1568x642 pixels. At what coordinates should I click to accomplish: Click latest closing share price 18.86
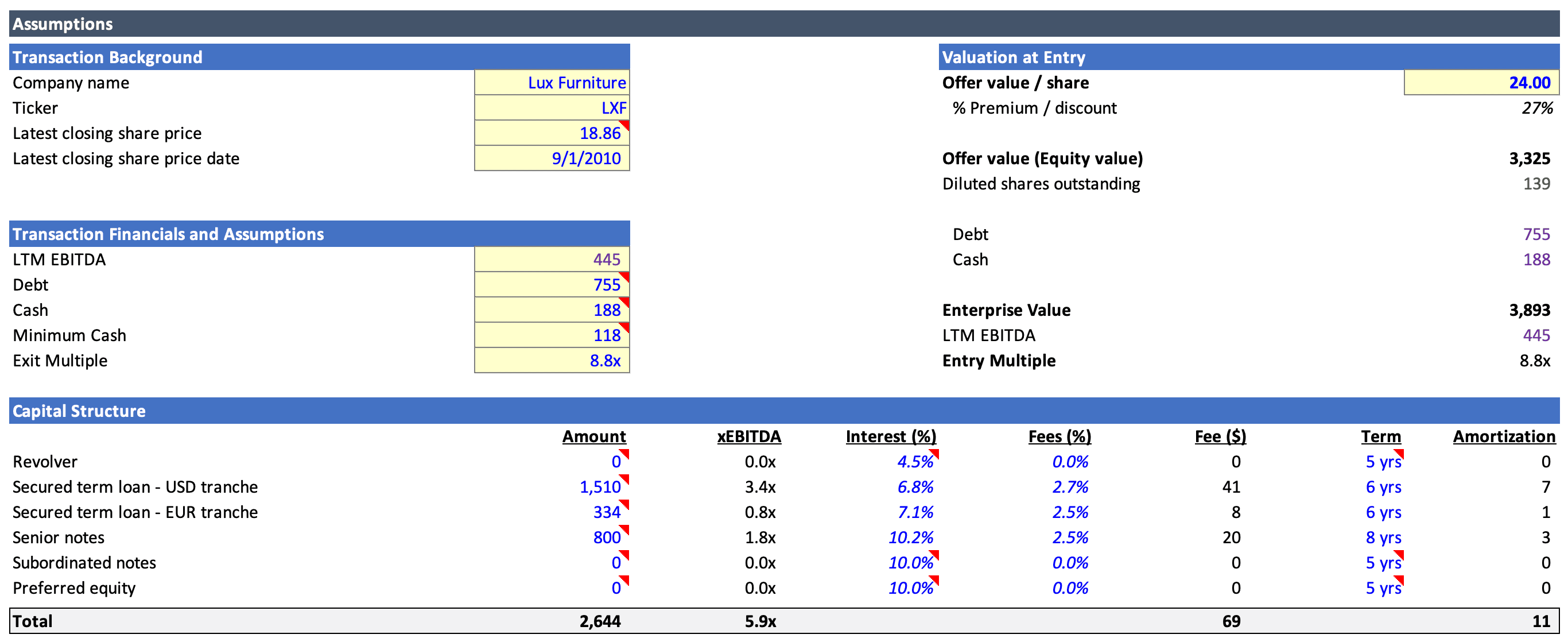(x=599, y=133)
